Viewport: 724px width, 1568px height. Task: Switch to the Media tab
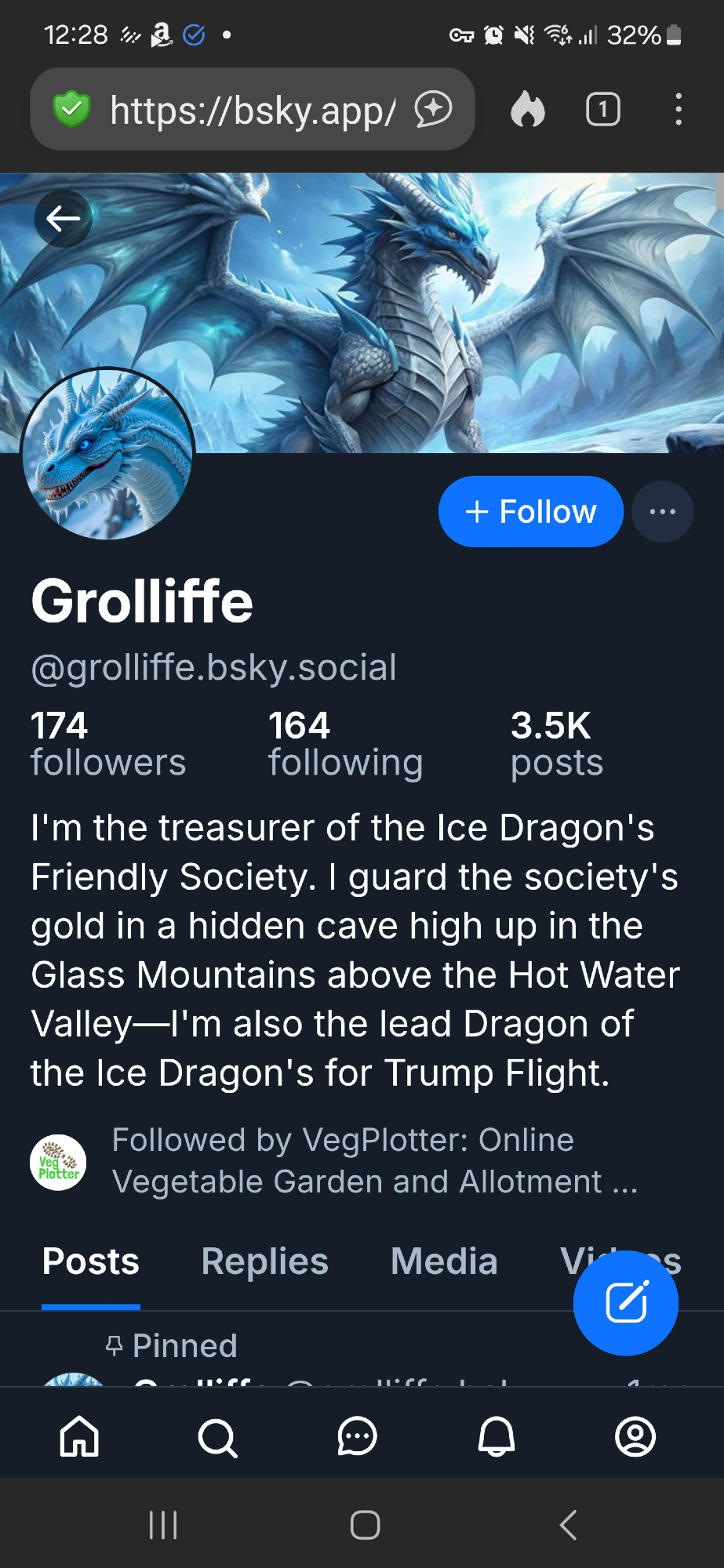click(x=444, y=1261)
